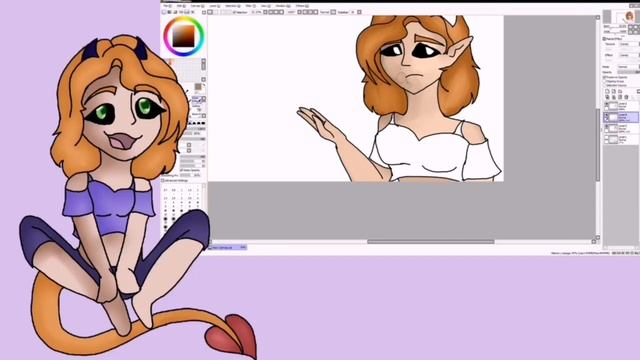Open the Window menu
The image size is (640, 360).
click(x=282, y=6)
